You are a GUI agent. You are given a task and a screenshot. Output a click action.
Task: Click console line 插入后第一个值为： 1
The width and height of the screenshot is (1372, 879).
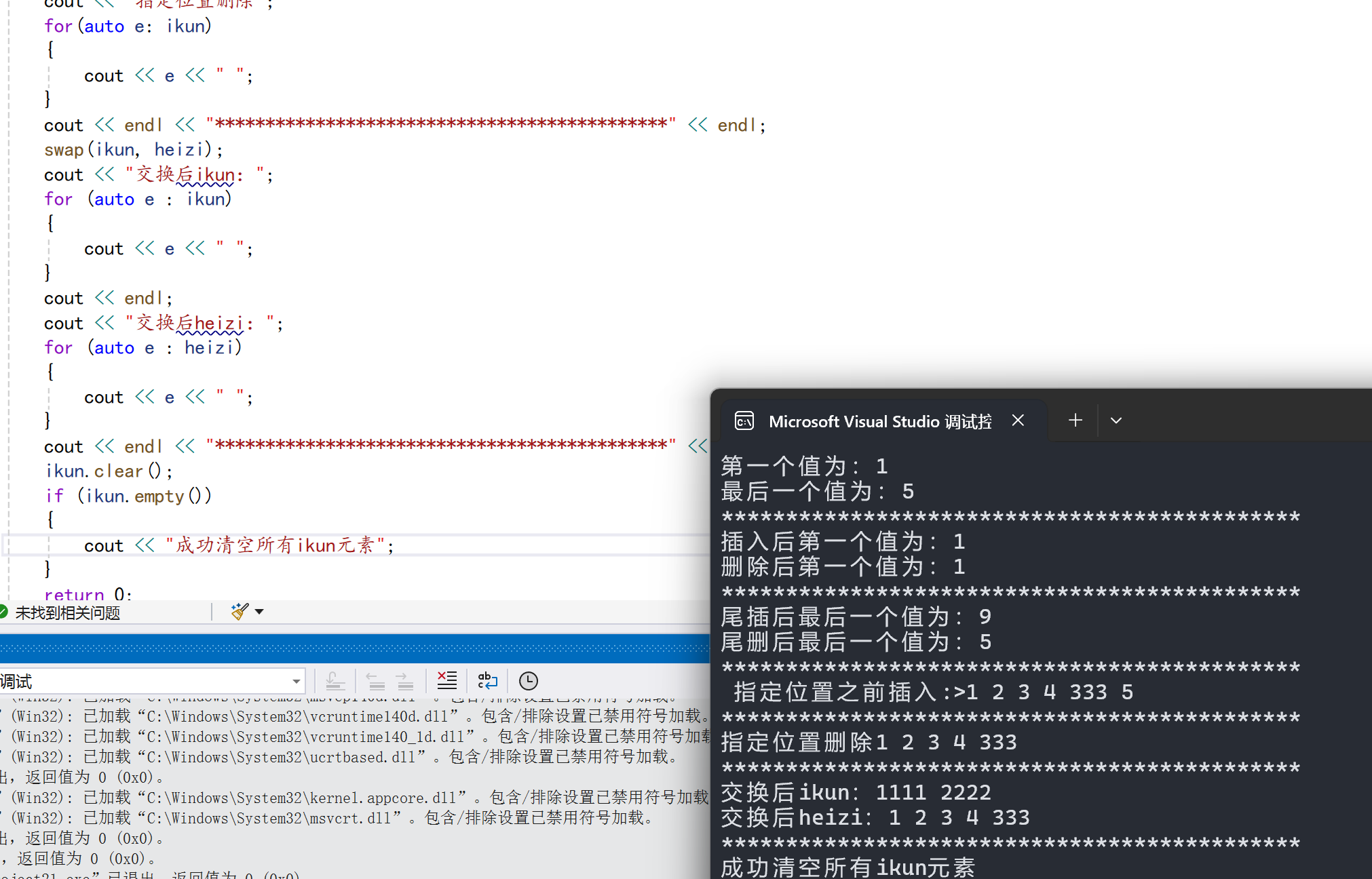coord(843,541)
